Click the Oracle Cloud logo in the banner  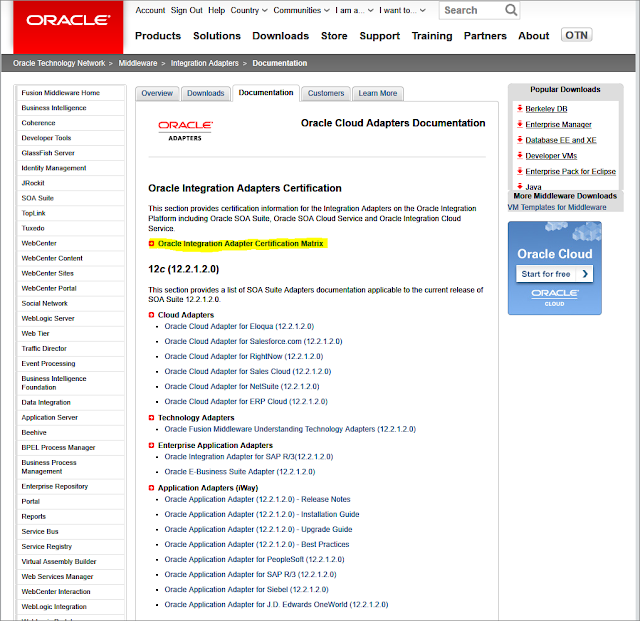coord(554,298)
